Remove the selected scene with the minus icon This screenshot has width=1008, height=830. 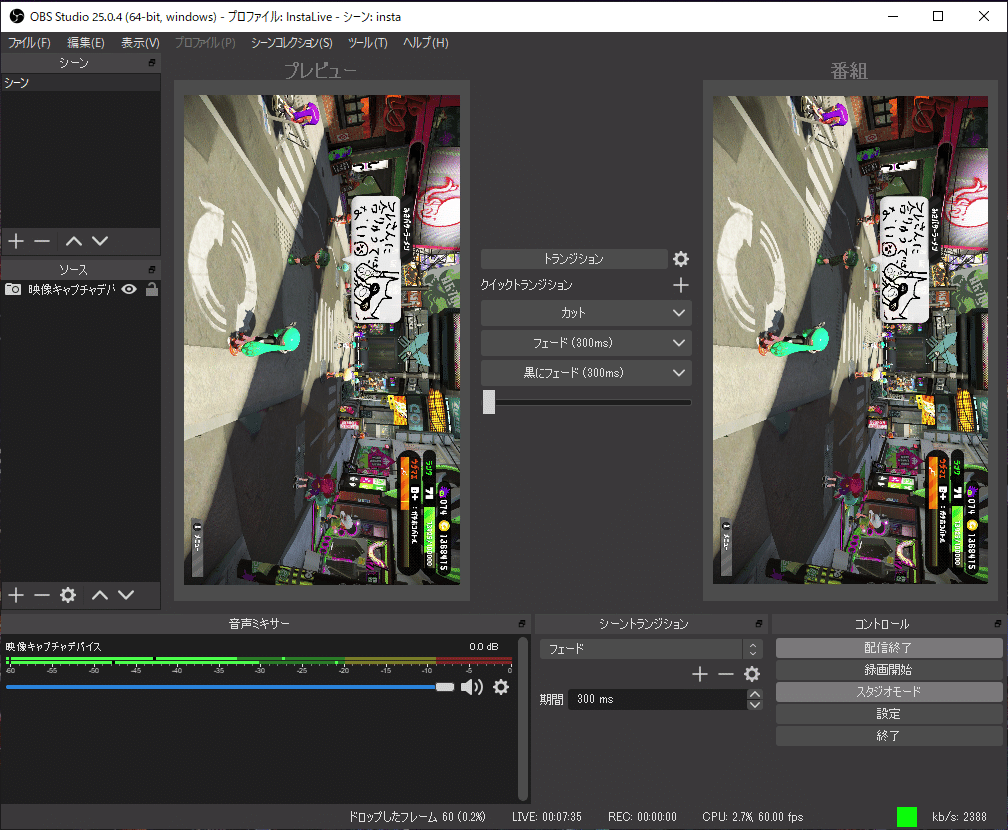coord(41,240)
